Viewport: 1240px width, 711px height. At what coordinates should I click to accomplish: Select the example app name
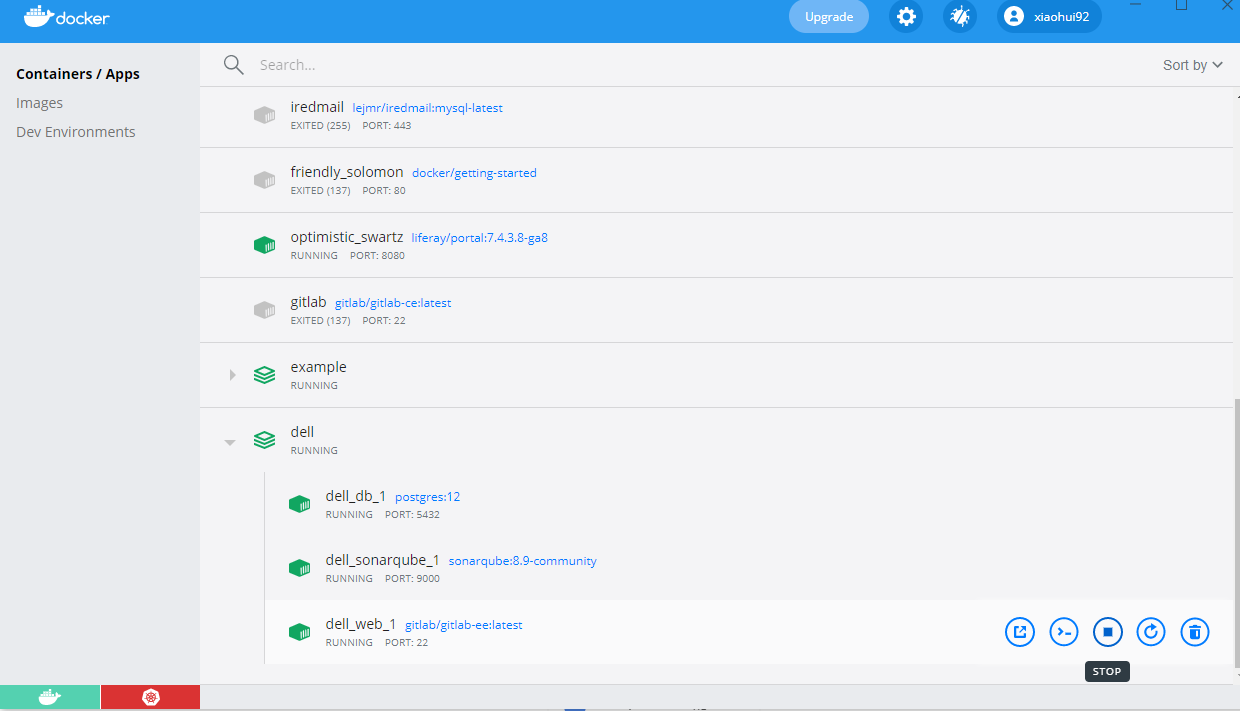point(319,367)
